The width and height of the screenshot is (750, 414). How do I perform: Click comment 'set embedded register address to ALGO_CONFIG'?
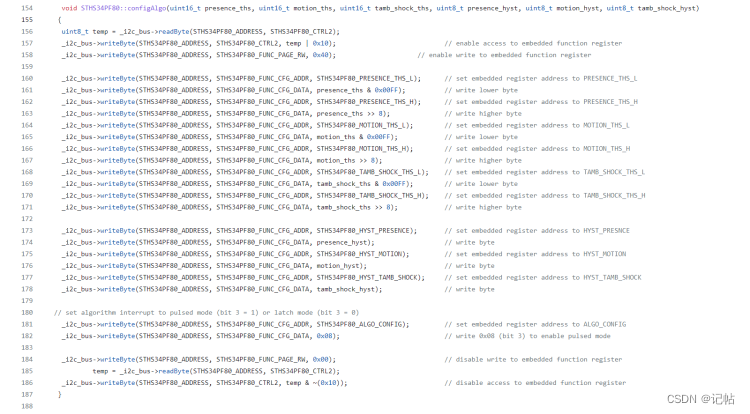tap(535, 324)
